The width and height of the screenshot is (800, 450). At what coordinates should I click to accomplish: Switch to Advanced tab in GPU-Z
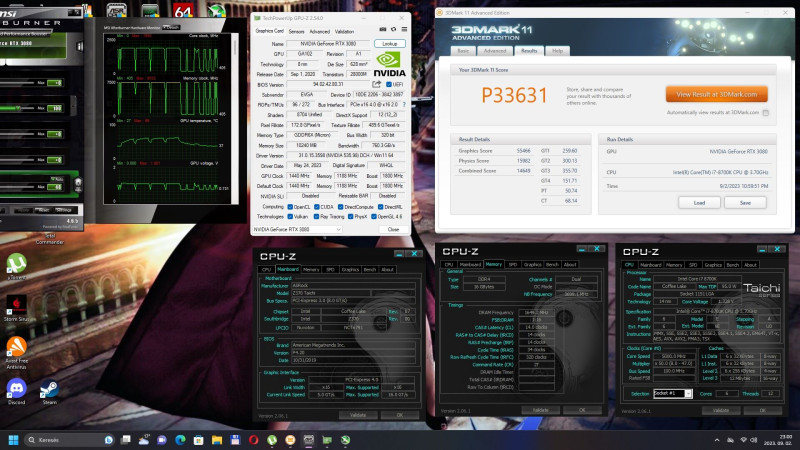click(x=319, y=32)
